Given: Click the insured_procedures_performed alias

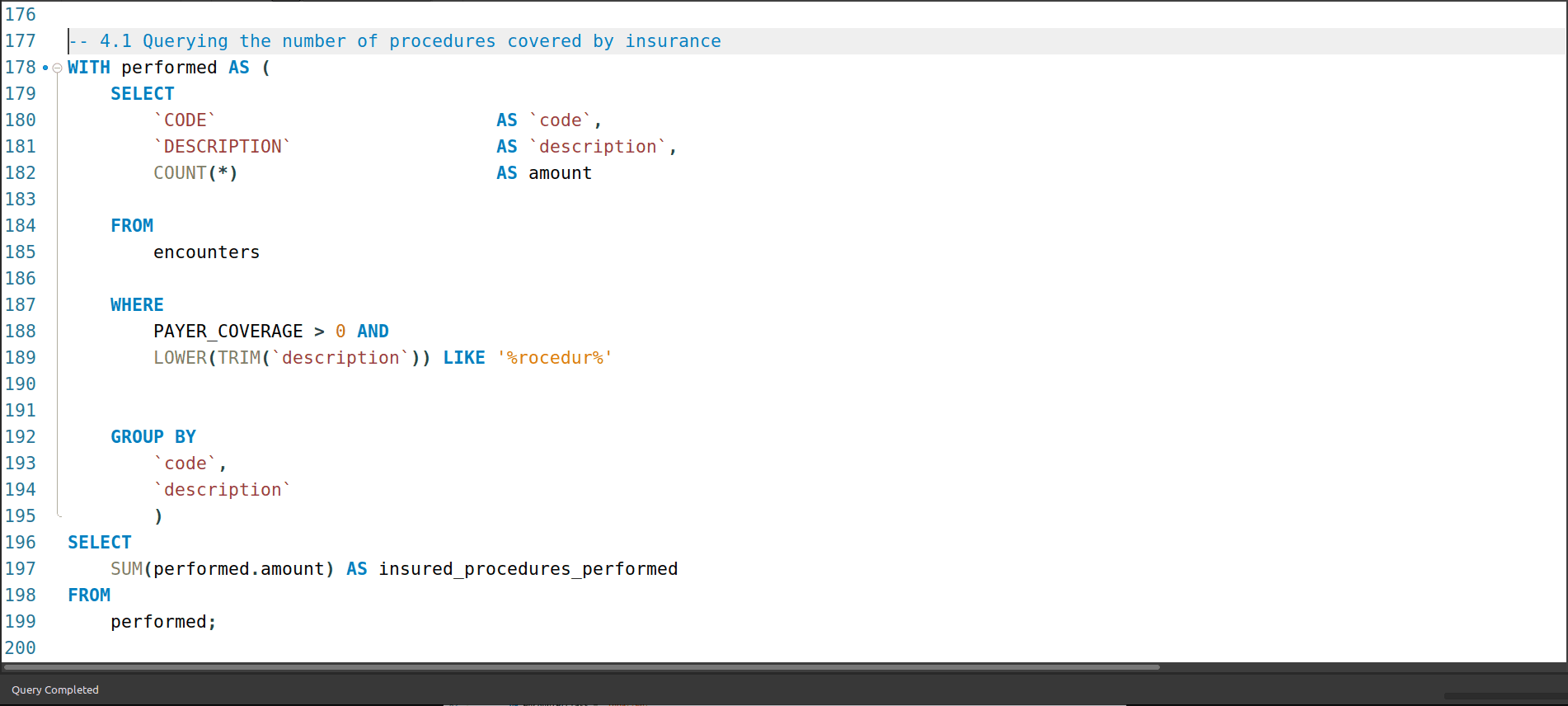Looking at the screenshot, I should pyautogui.click(x=528, y=569).
